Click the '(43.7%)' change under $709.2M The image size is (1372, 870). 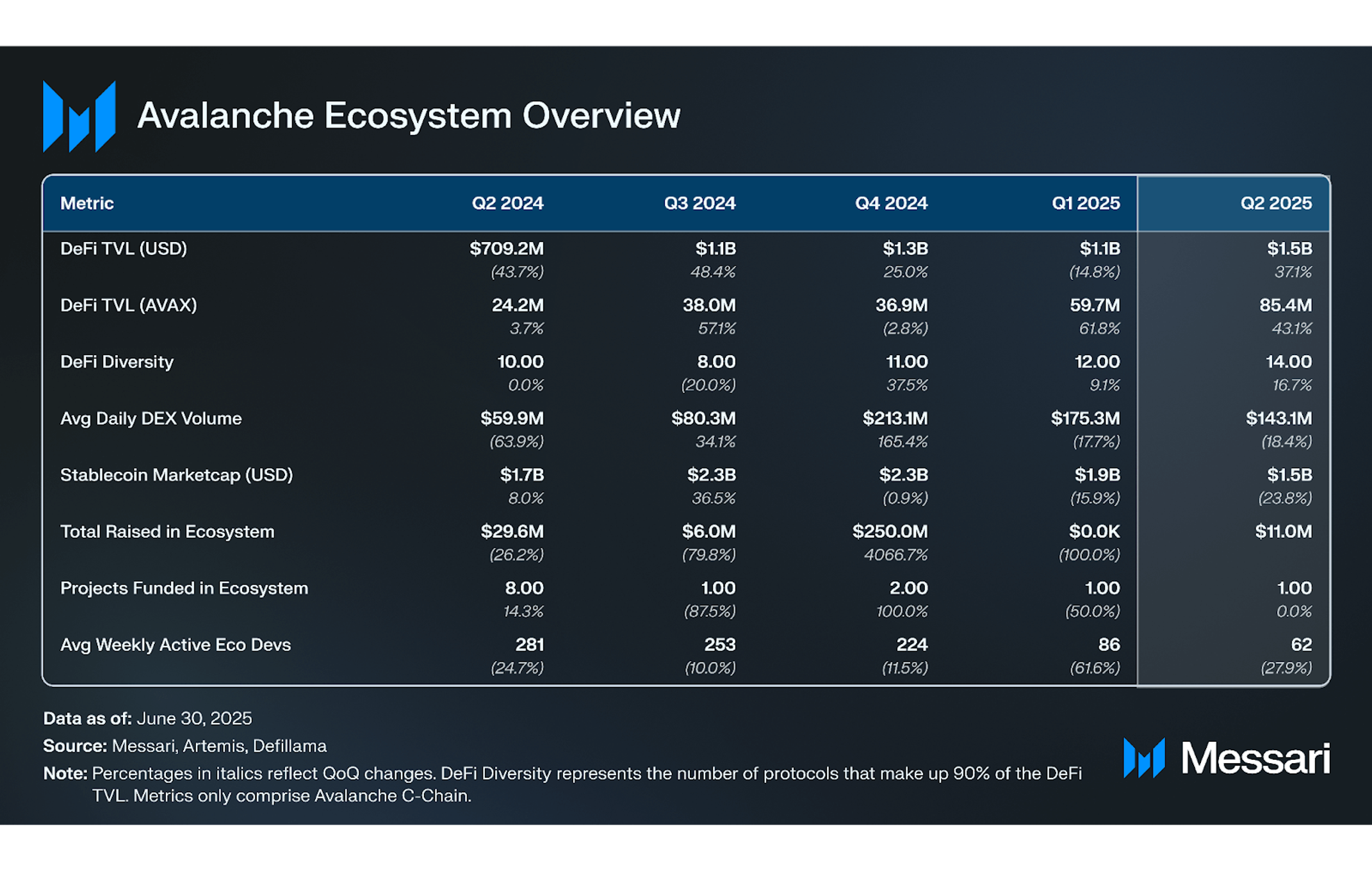(517, 272)
